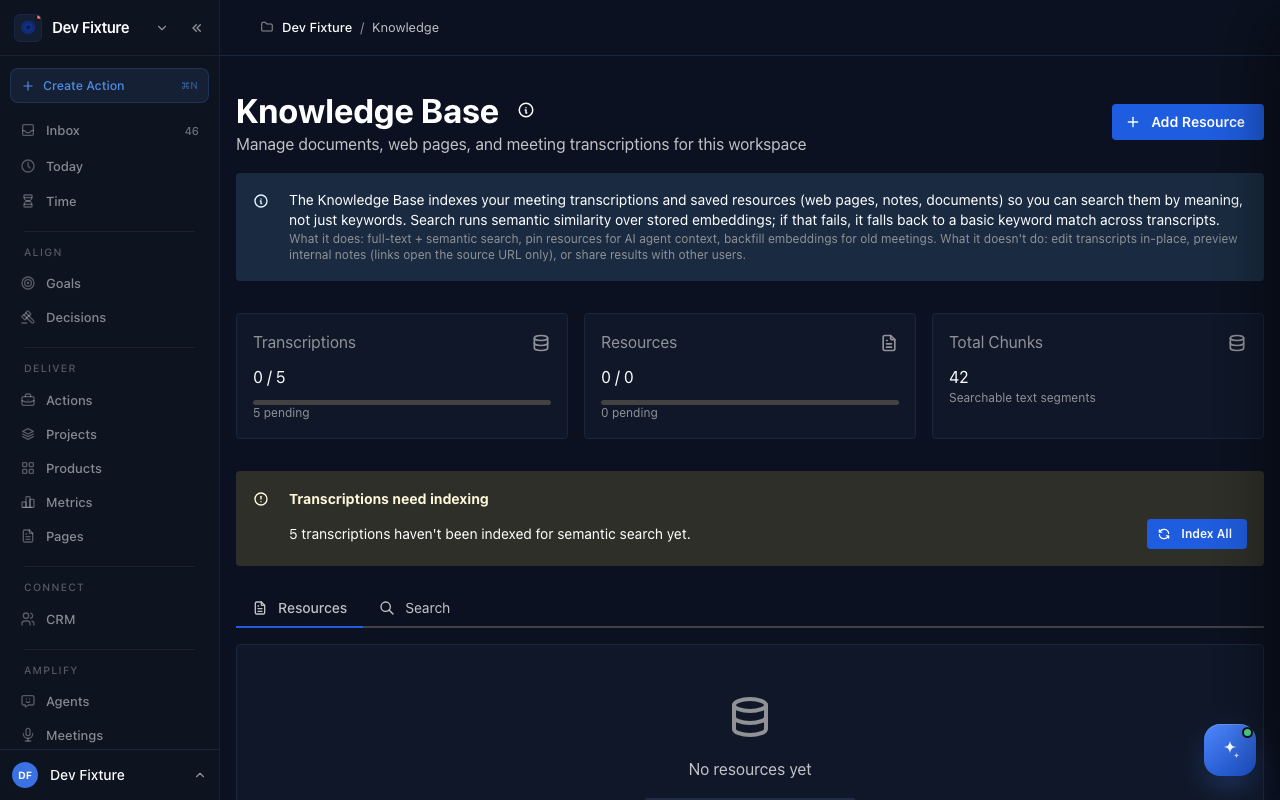Click the '5 pending' text
This screenshot has height=800, width=1280.
pyautogui.click(x=281, y=413)
